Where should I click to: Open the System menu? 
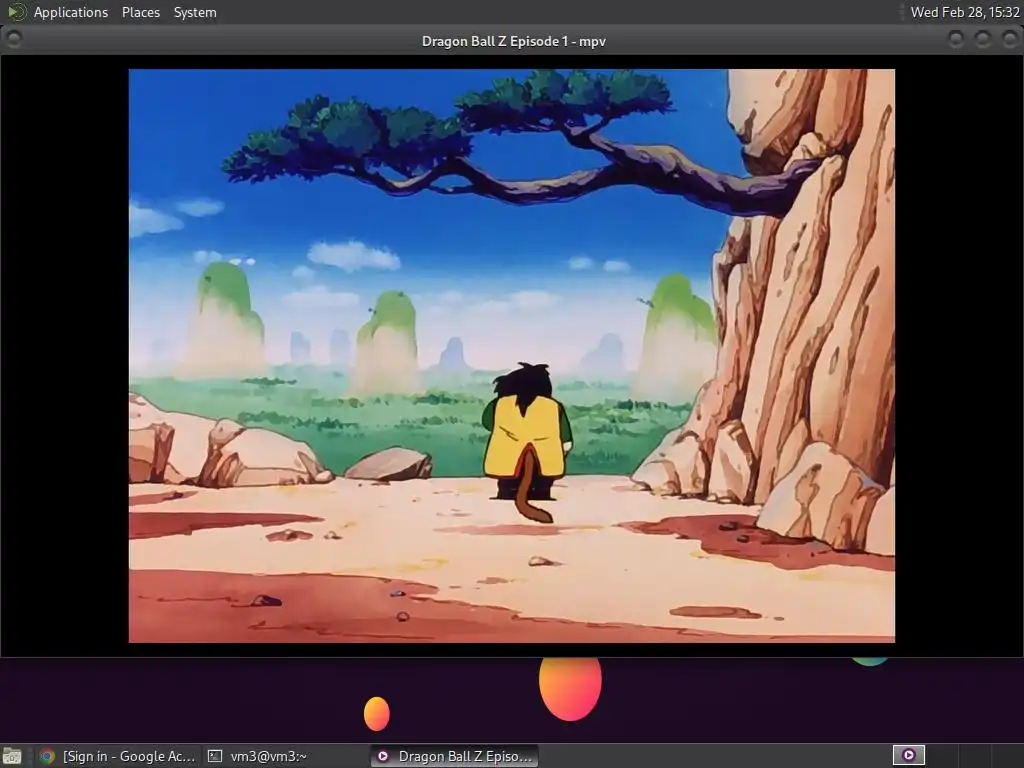pos(195,12)
